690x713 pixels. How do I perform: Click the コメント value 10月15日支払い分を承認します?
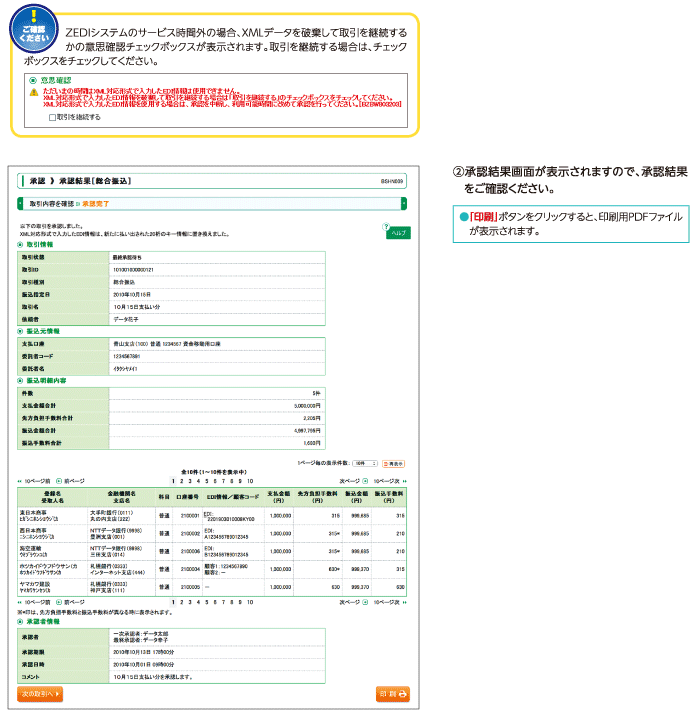coord(153,677)
